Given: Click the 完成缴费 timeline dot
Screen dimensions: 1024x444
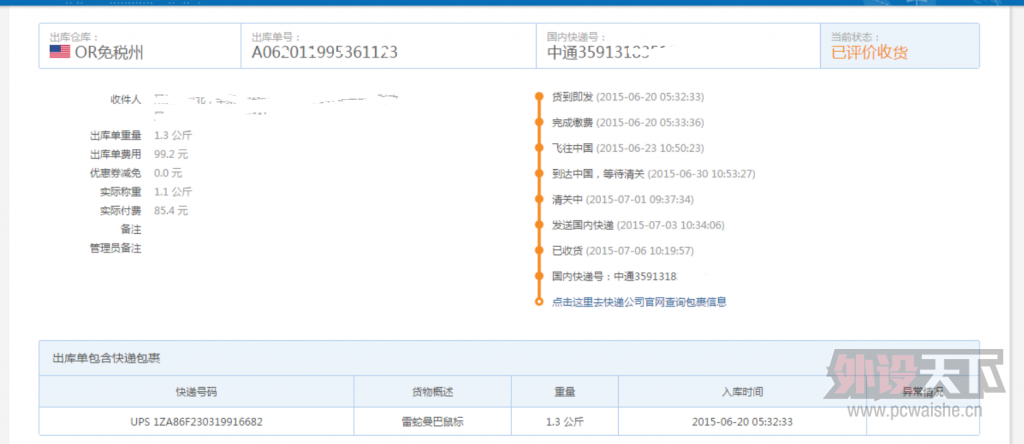Looking at the screenshot, I should (x=539, y=123).
